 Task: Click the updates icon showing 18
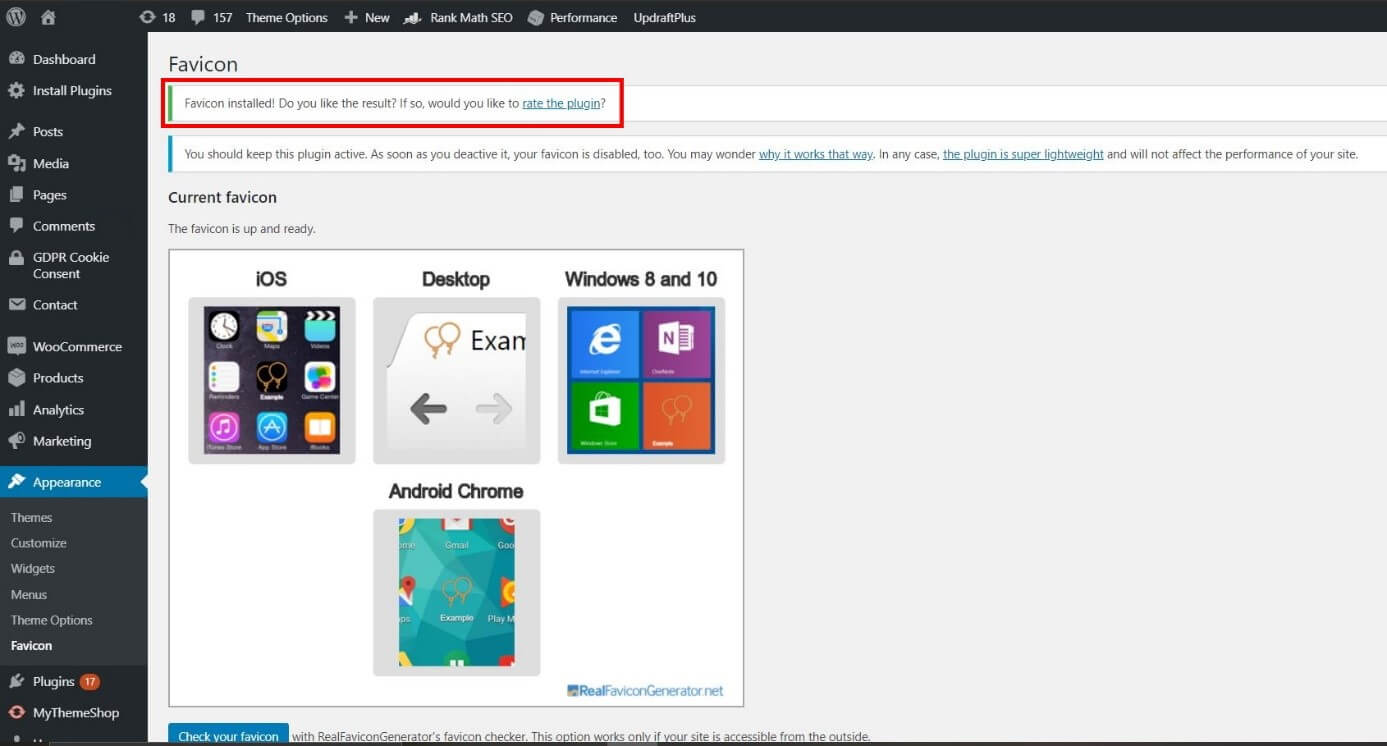(x=157, y=17)
